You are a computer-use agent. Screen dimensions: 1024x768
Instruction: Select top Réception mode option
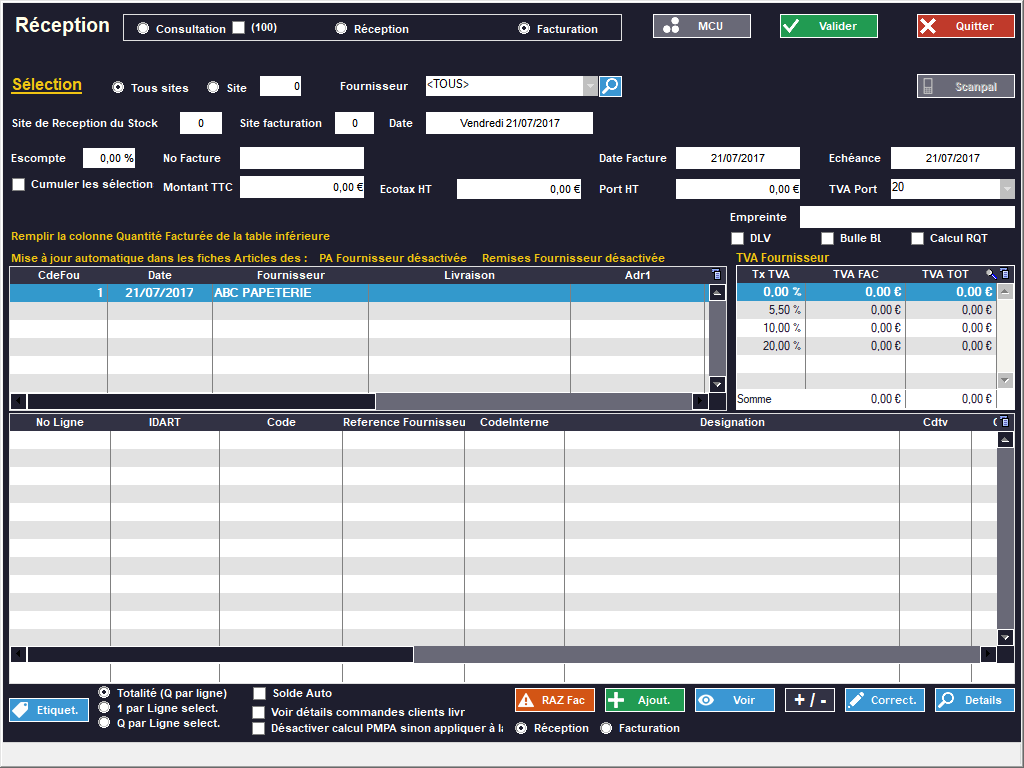coord(341,29)
